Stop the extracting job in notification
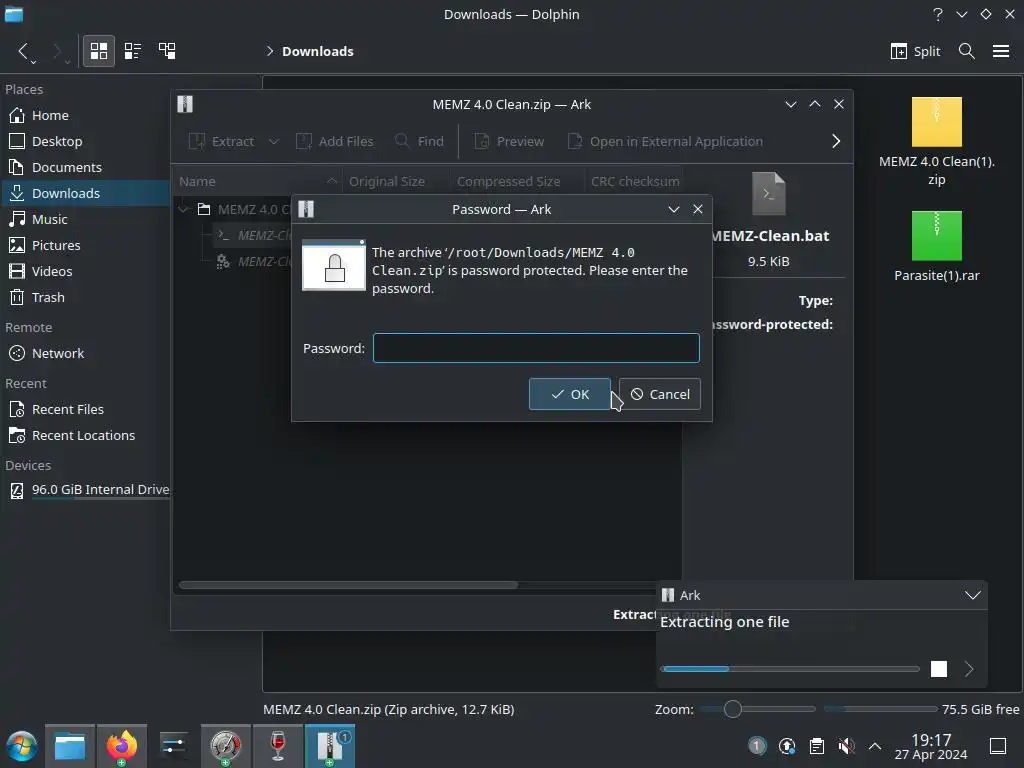The height and width of the screenshot is (768, 1024). pos(938,669)
